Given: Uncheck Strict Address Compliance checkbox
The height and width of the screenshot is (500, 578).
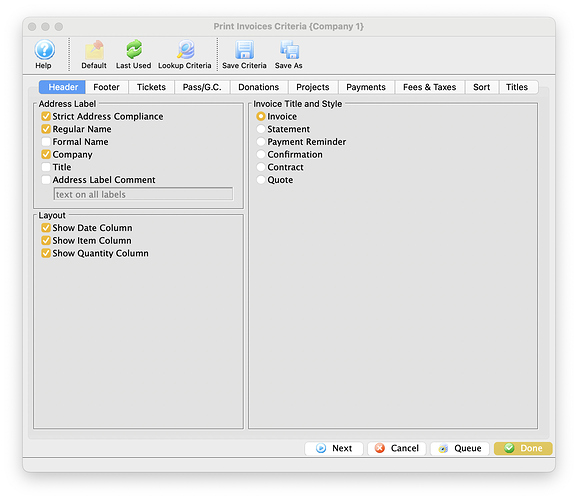Looking at the screenshot, I should (x=46, y=117).
